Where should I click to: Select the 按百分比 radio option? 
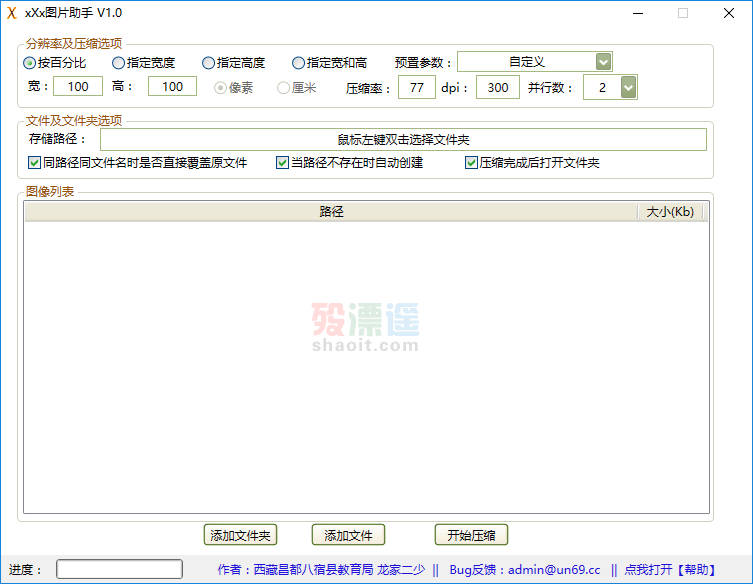pyautogui.click(x=54, y=63)
